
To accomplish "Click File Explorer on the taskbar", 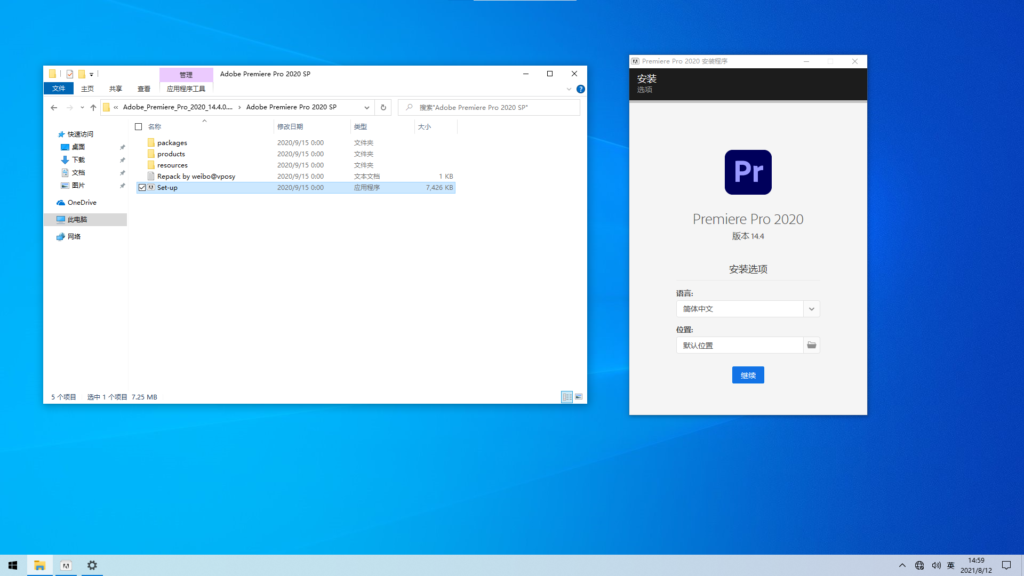I will pyautogui.click(x=39, y=566).
